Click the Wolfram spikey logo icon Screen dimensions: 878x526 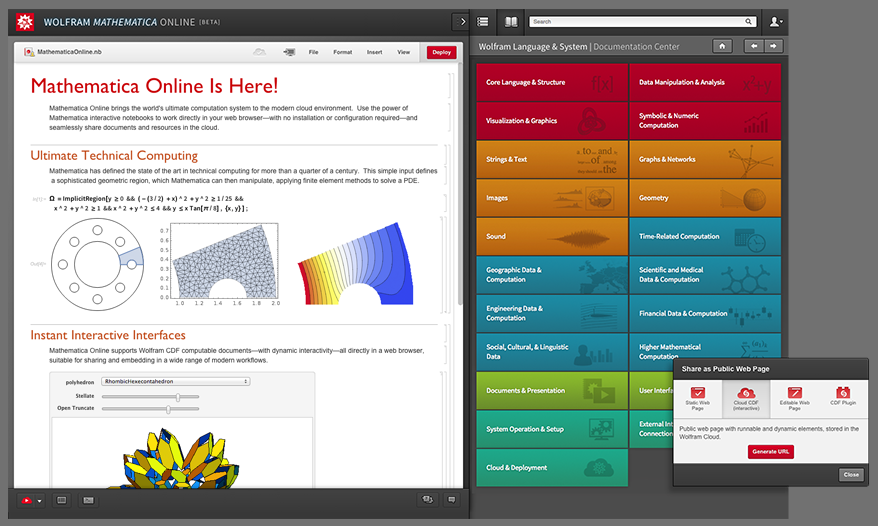click(x=25, y=22)
